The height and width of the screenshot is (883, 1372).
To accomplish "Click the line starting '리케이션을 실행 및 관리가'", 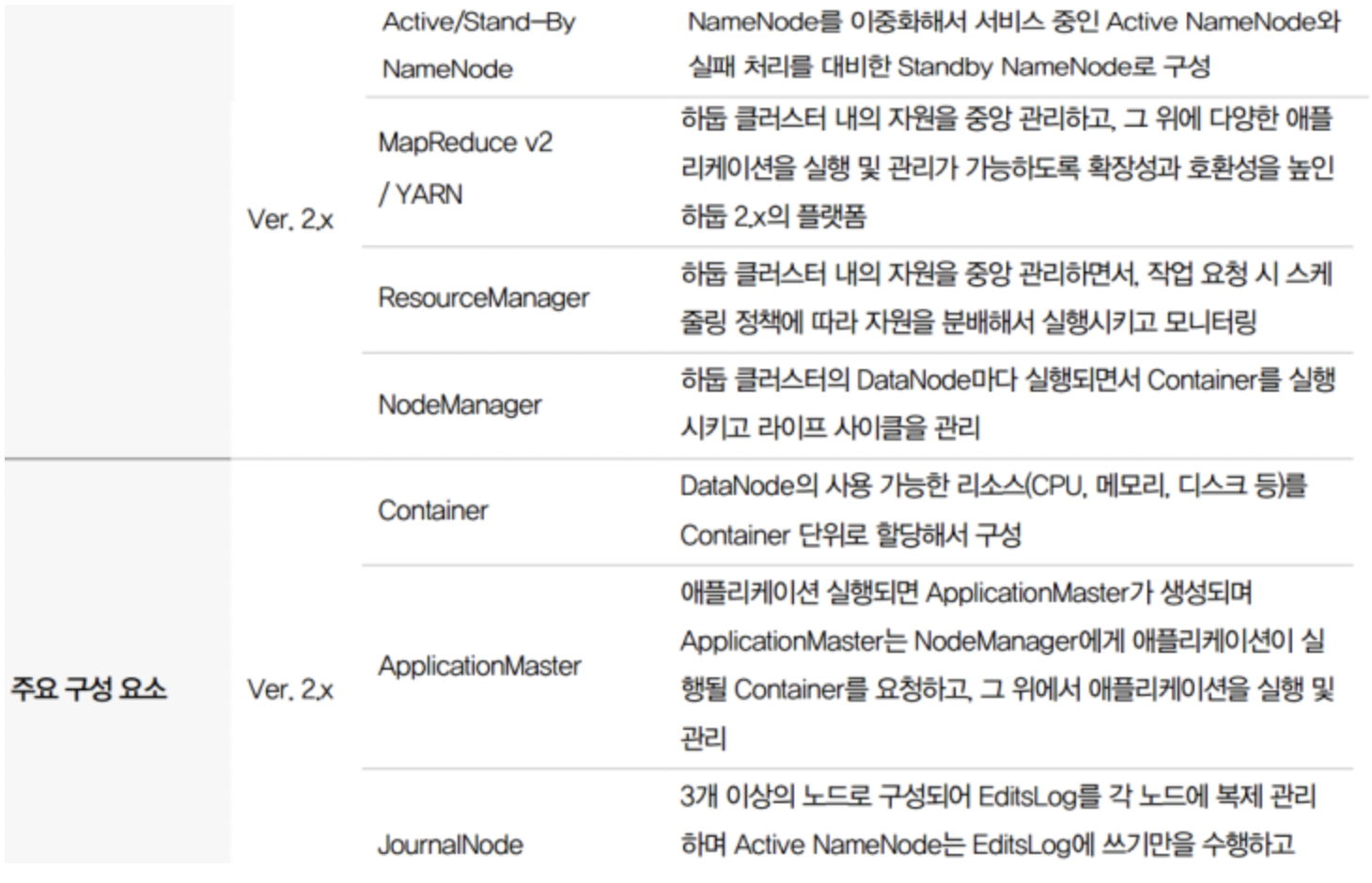I will [1006, 168].
